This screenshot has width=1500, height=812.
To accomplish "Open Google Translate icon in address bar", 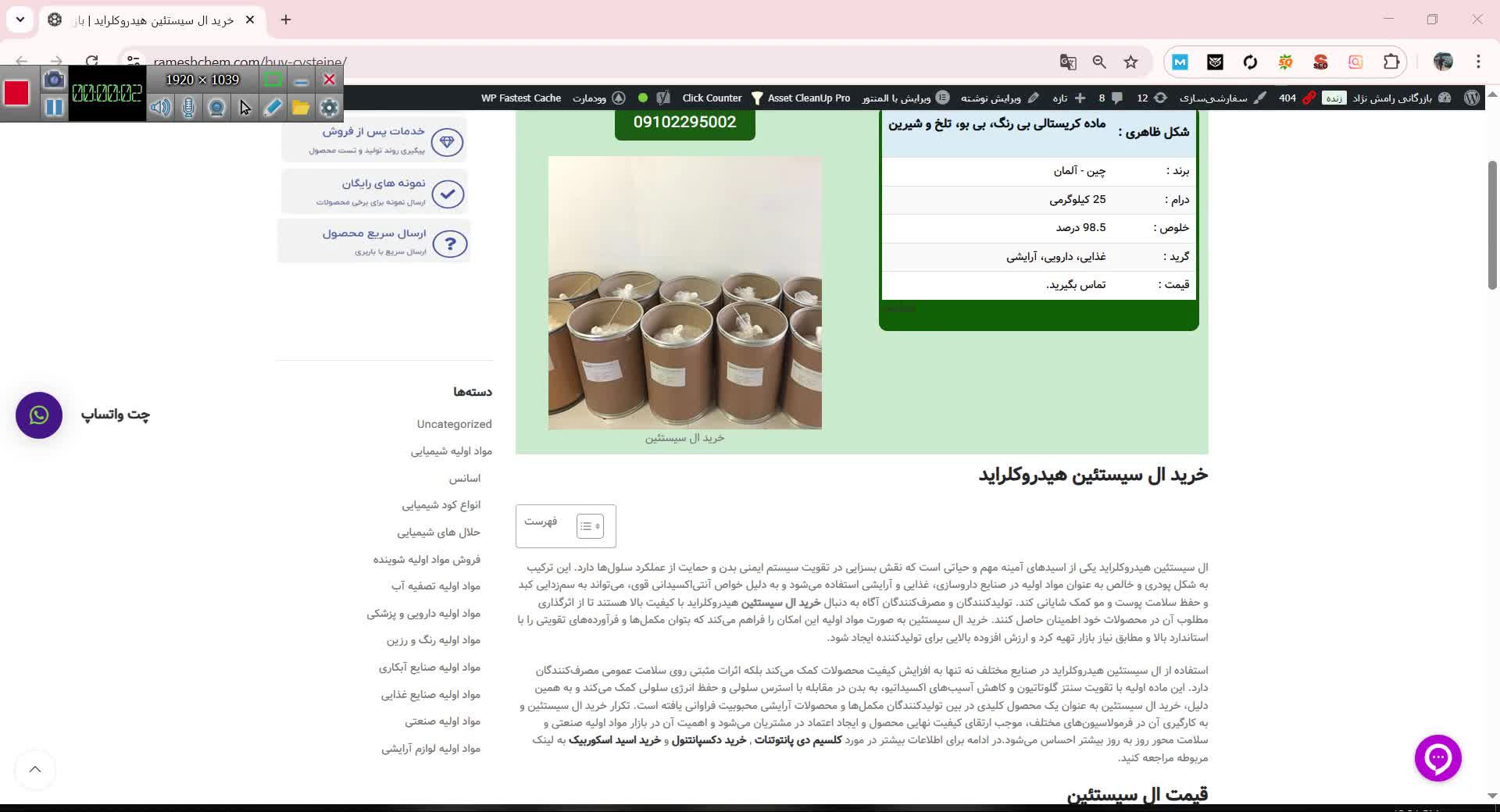I will (x=1067, y=62).
